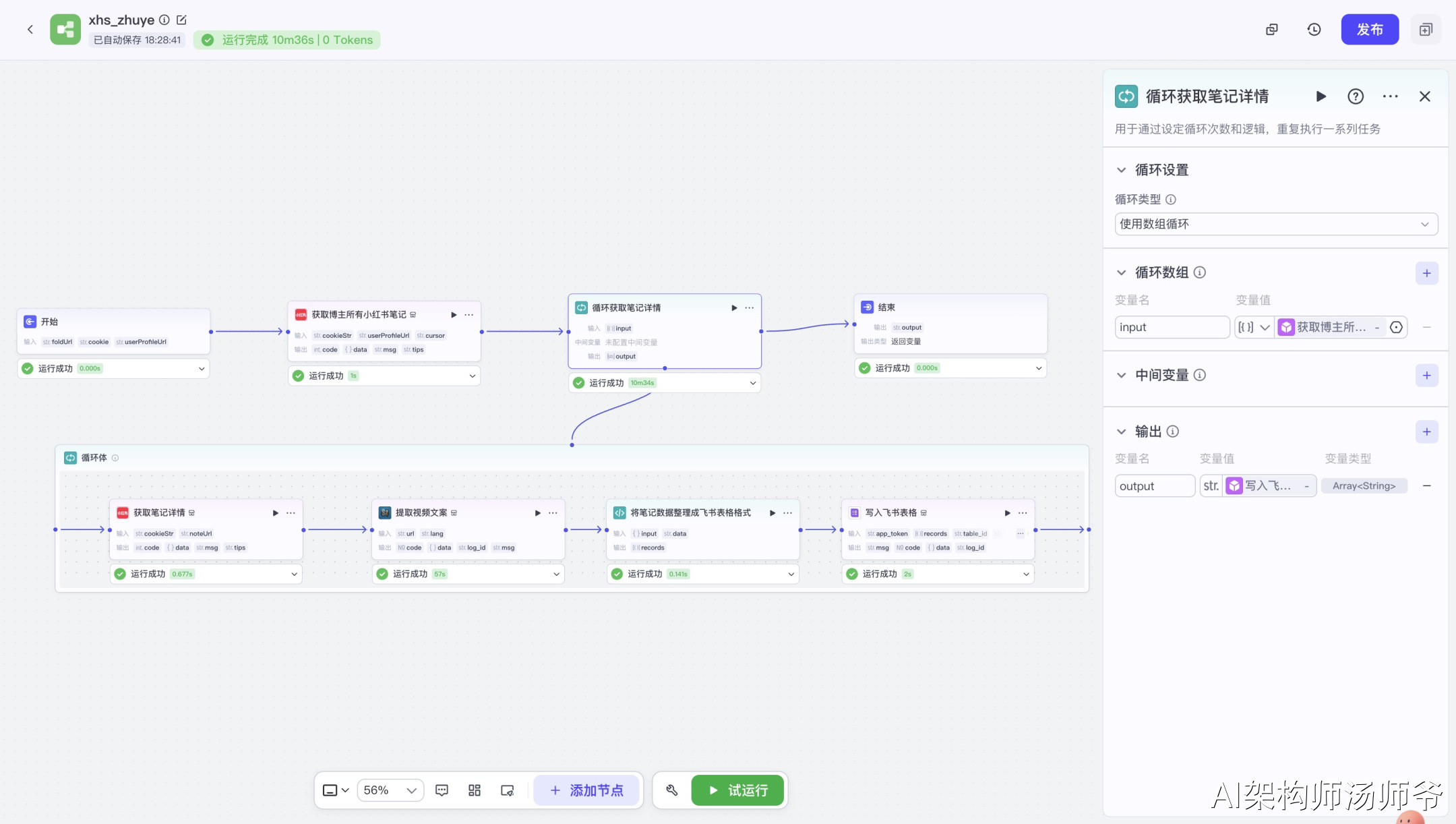Viewport: 1456px width, 824px height.
Task: Open help for the loop node panel
Action: (x=1356, y=96)
